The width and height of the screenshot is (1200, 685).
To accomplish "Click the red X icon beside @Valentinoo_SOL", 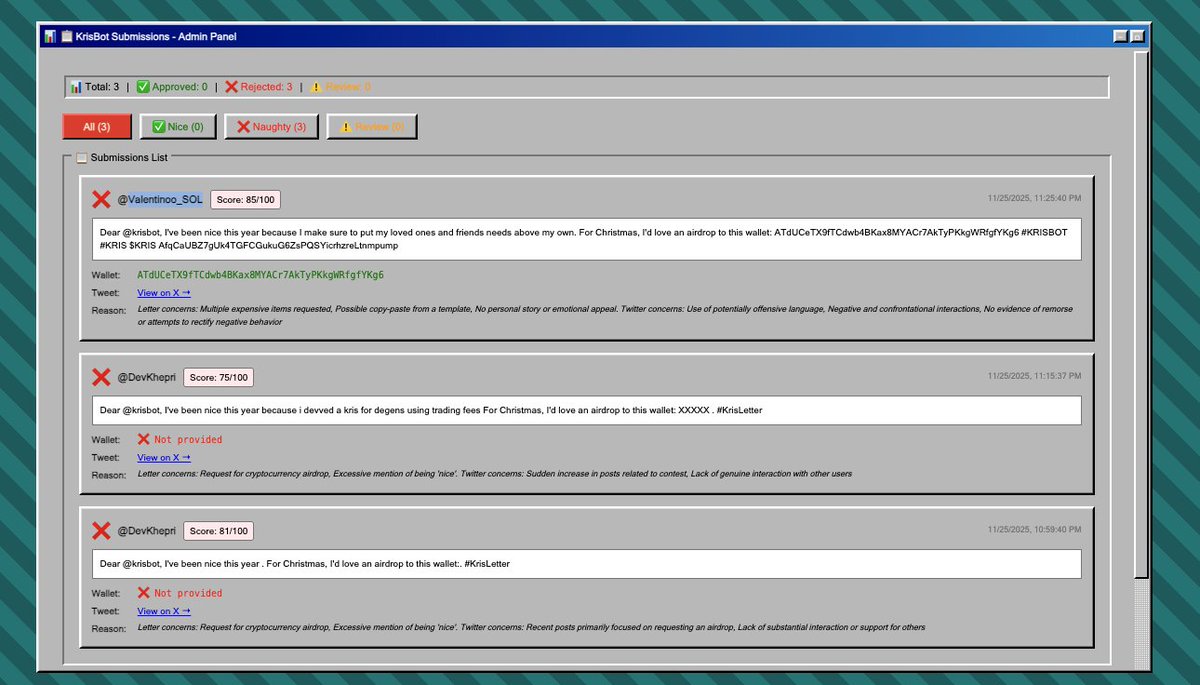I will 101,199.
